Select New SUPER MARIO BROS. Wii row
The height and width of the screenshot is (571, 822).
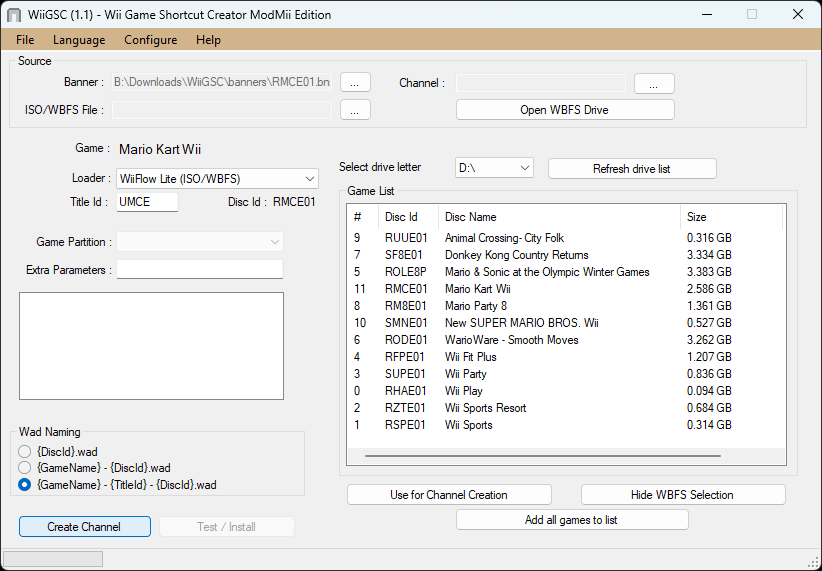(566, 323)
